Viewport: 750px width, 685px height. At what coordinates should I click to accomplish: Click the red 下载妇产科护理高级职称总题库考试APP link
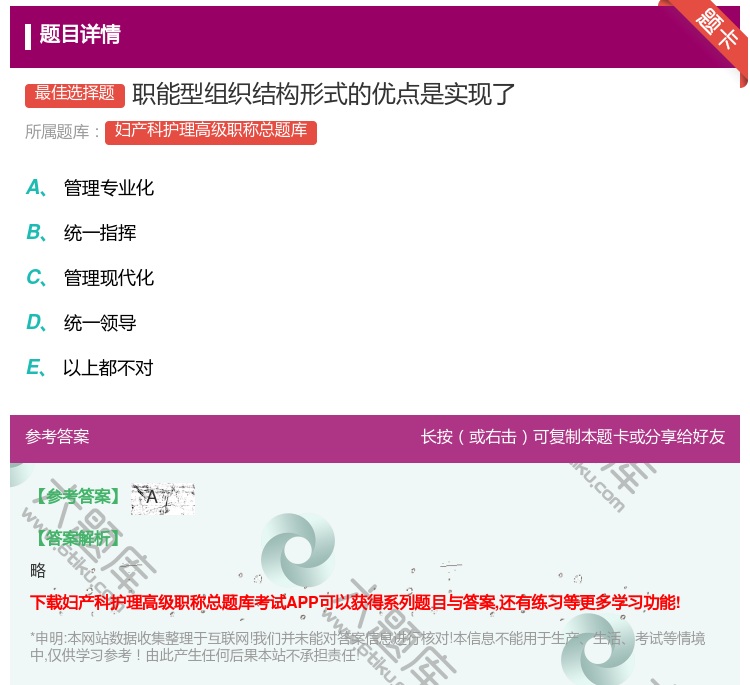[x=355, y=602]
